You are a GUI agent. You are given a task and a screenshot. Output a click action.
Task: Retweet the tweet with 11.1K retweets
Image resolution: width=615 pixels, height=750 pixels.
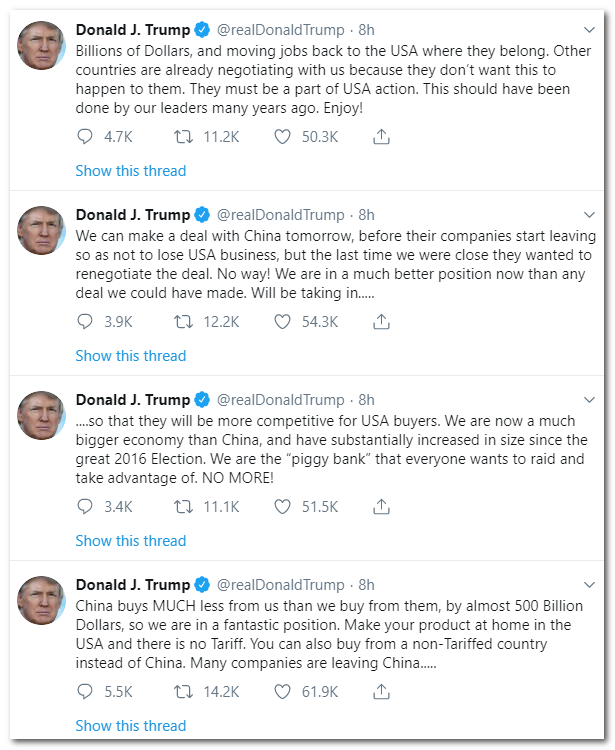pos(183,507)
